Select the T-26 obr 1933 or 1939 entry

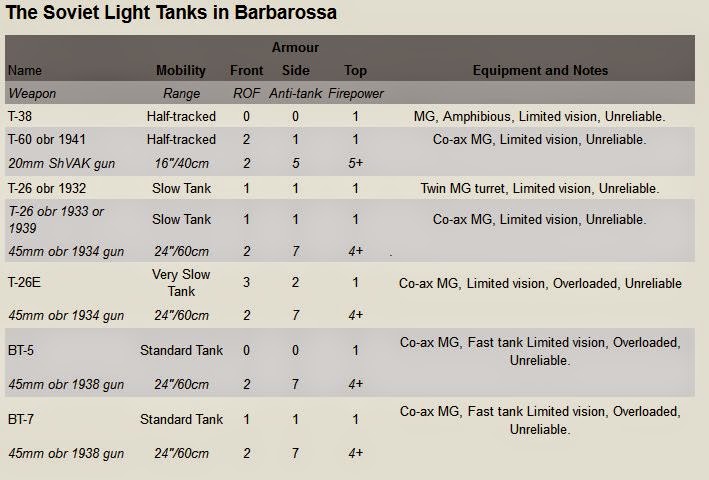click(x=56, y=219)
